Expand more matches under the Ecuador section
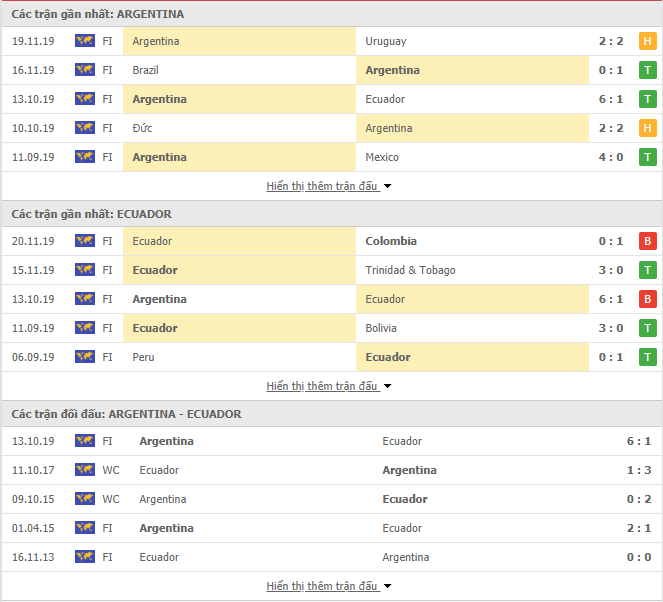Viewport: 663px width, 602px height. pyautogui.click(x=328, y=386)
